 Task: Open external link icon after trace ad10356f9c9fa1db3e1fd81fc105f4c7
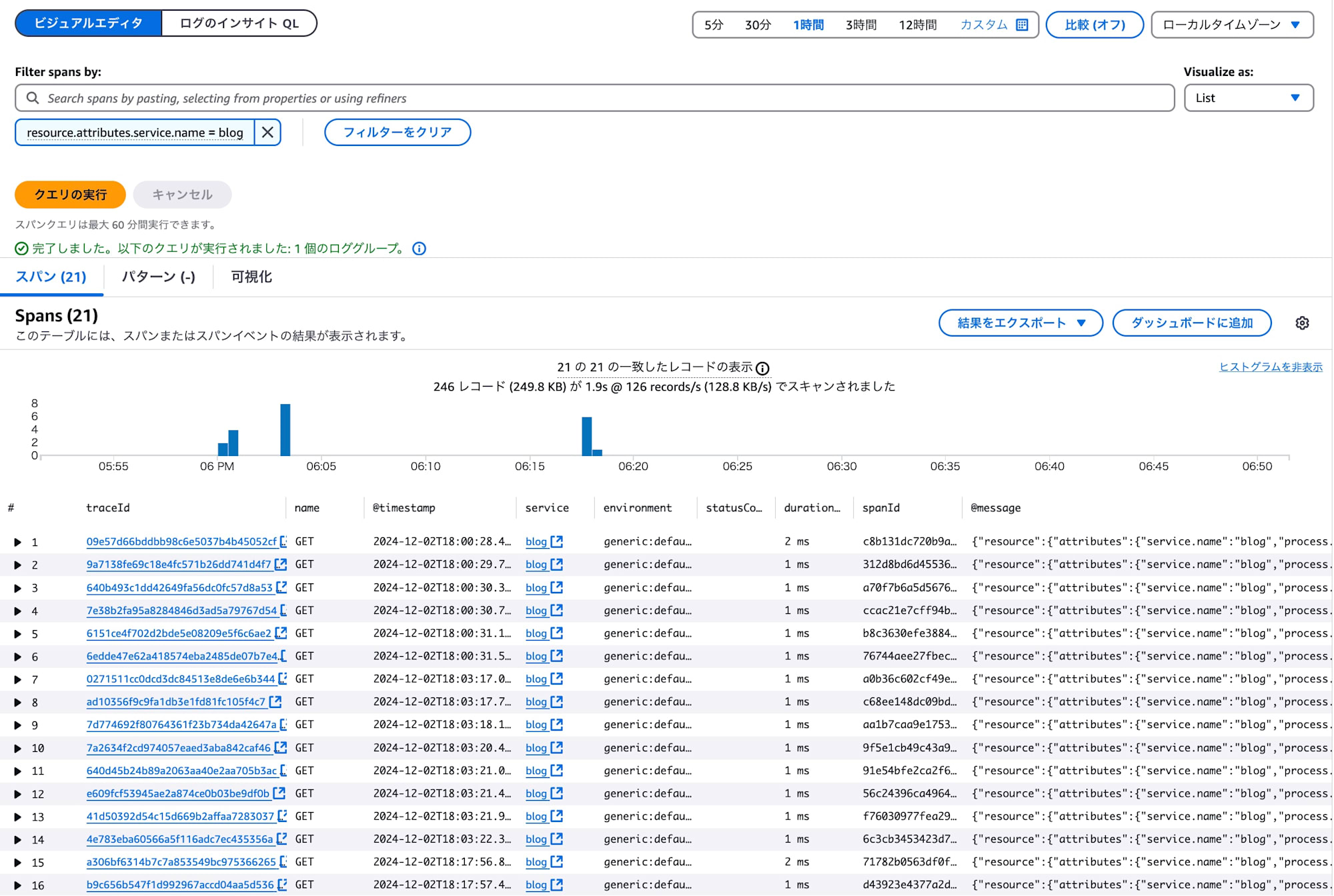click(x=275, y=701)
